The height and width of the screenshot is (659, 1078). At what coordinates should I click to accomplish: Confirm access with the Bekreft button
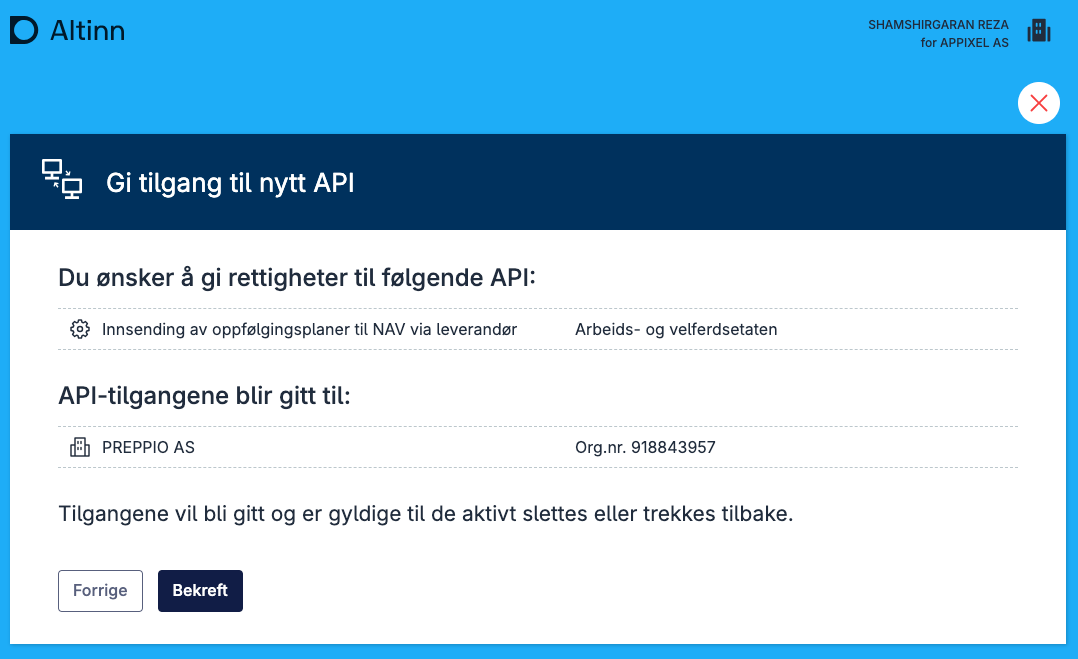point(200,590)
